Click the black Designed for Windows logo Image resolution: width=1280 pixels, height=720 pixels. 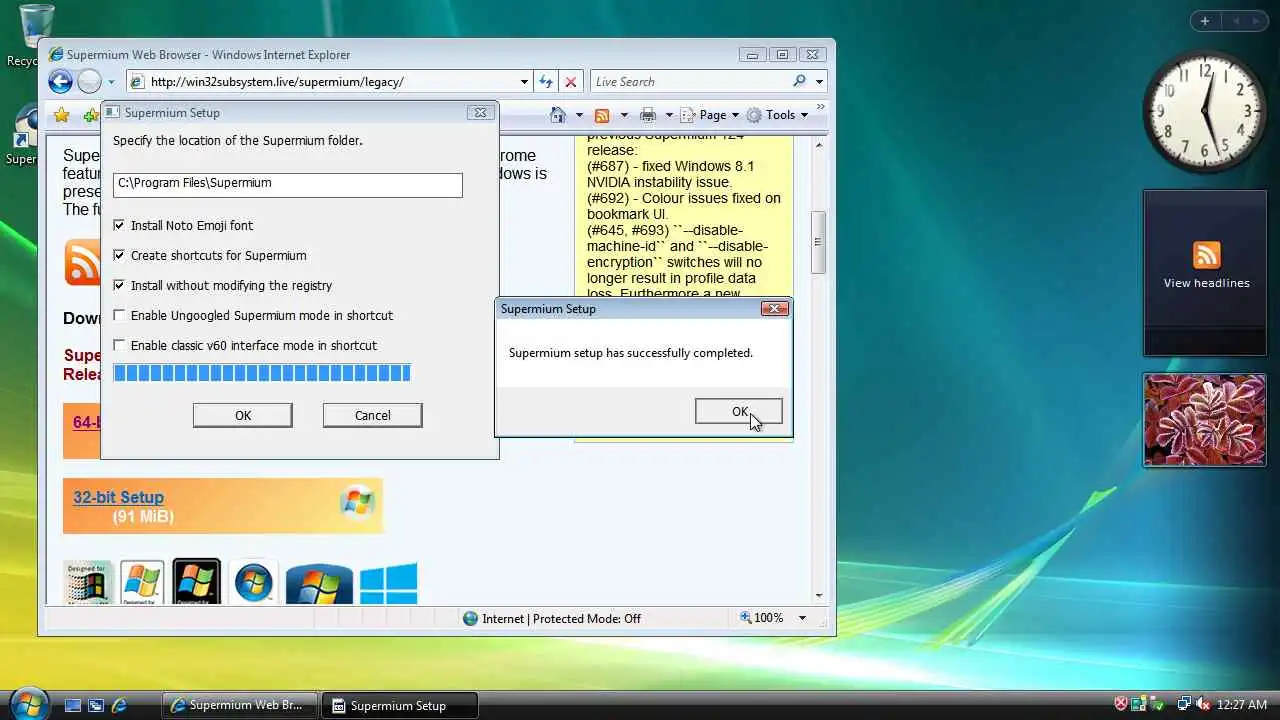point(196,582)
